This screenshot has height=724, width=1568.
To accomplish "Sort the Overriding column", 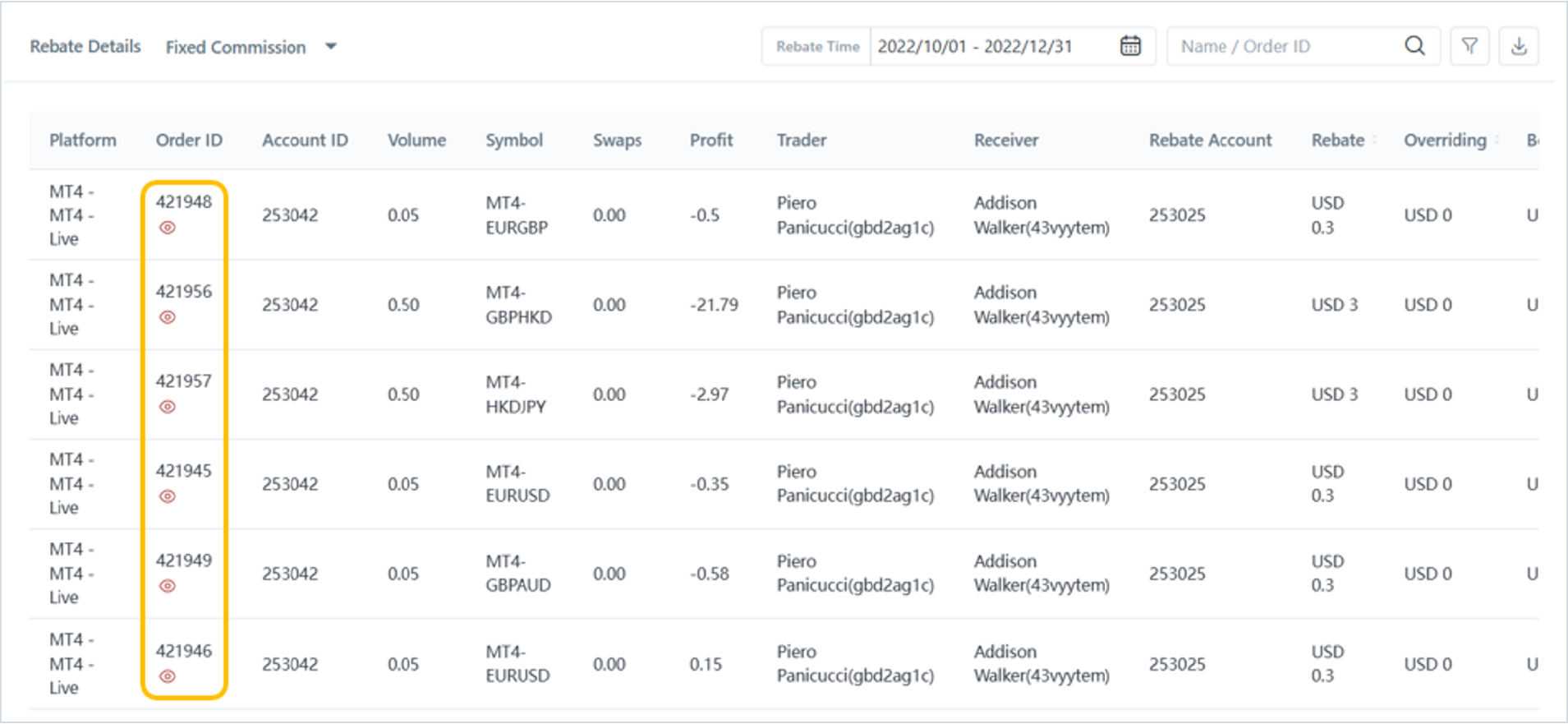I will tap(1497, 141).
